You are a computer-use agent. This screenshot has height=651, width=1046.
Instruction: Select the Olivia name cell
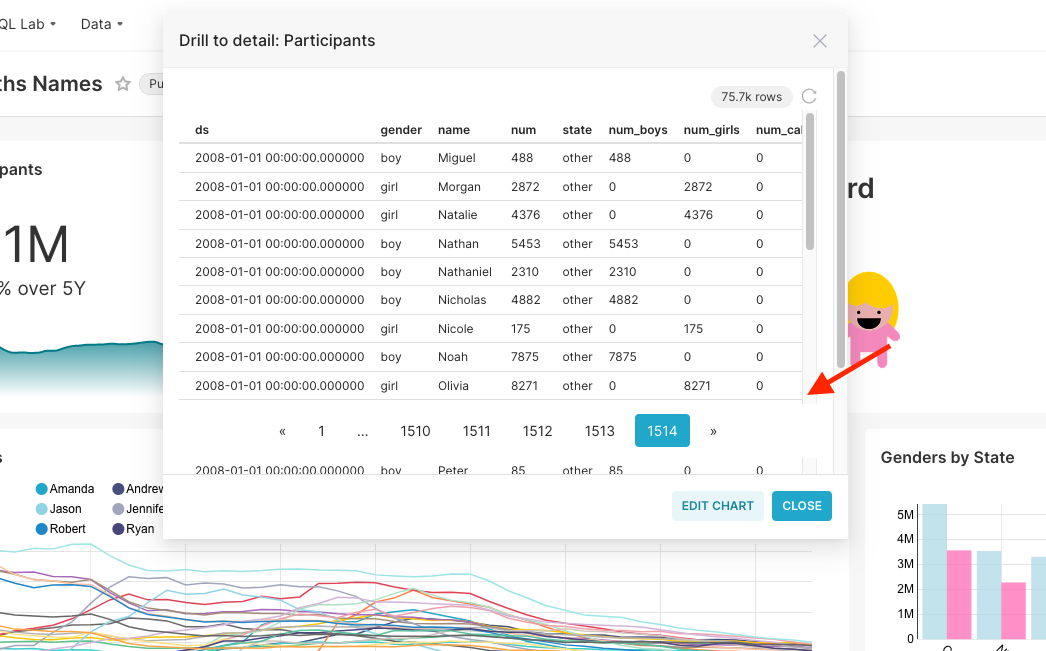(x=453, y=386)
